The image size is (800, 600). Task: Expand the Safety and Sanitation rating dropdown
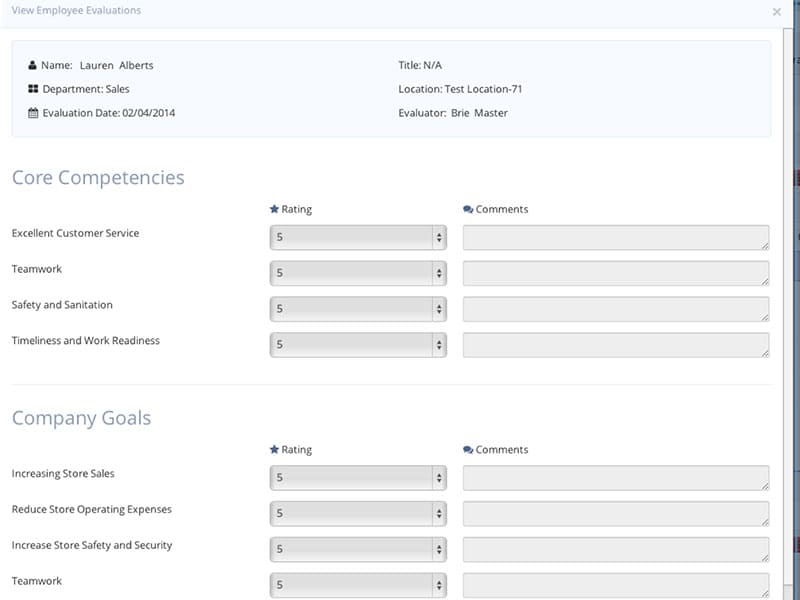pos(358,309)
